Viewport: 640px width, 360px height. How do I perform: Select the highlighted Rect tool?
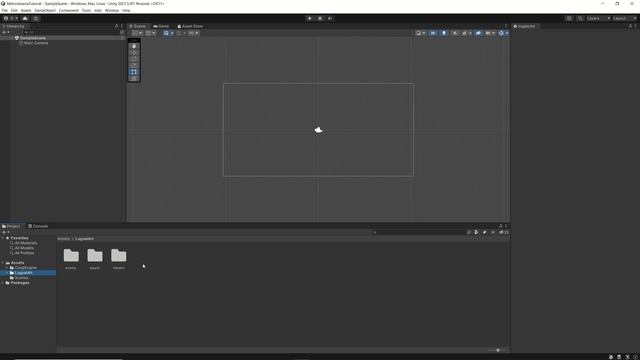coord(134,72)
